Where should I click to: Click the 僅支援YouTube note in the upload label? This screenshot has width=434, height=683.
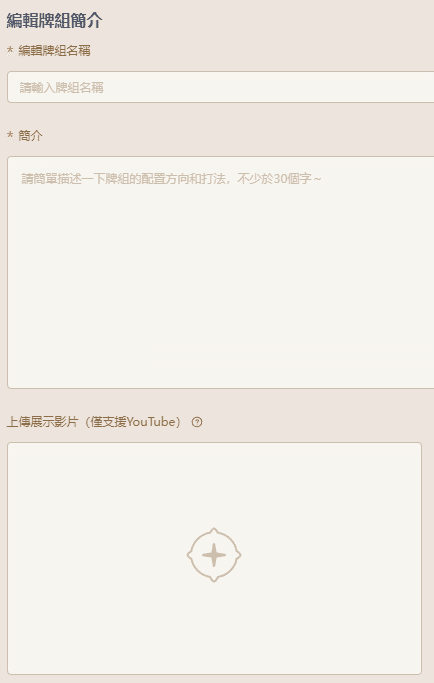click(130, 422)
